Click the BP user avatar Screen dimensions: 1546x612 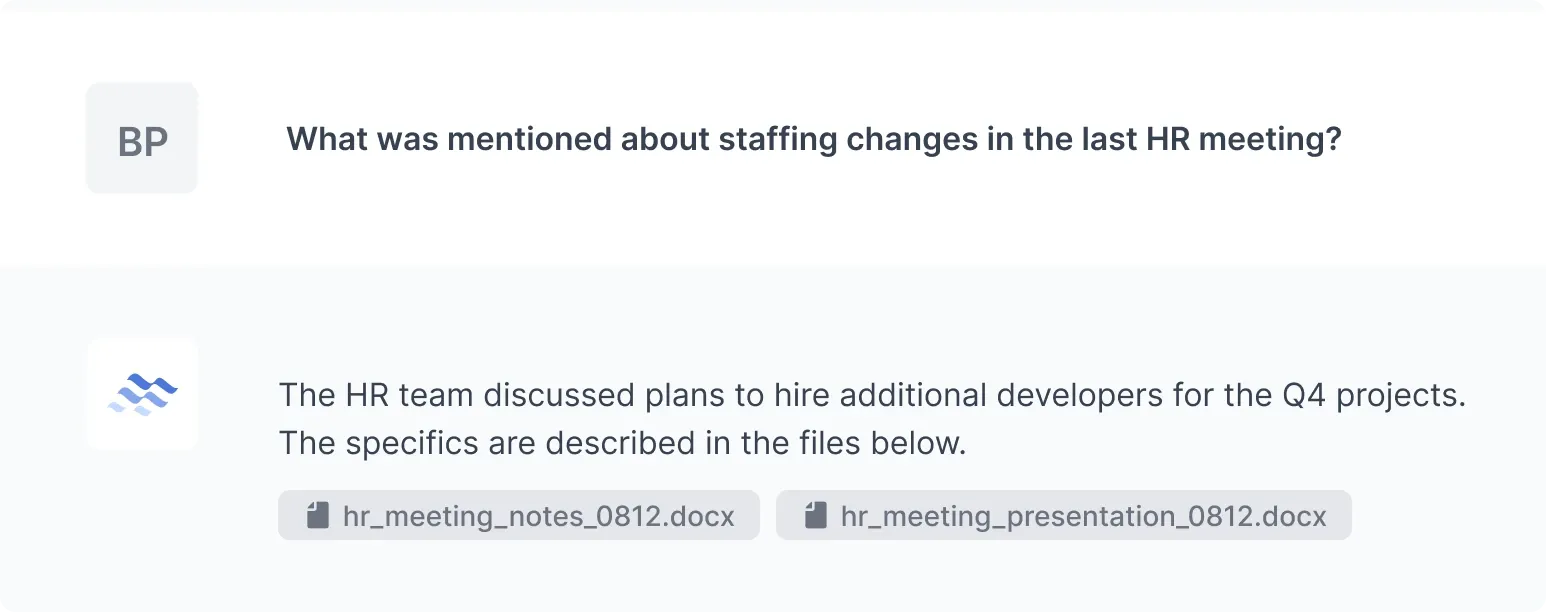[141, 138]
